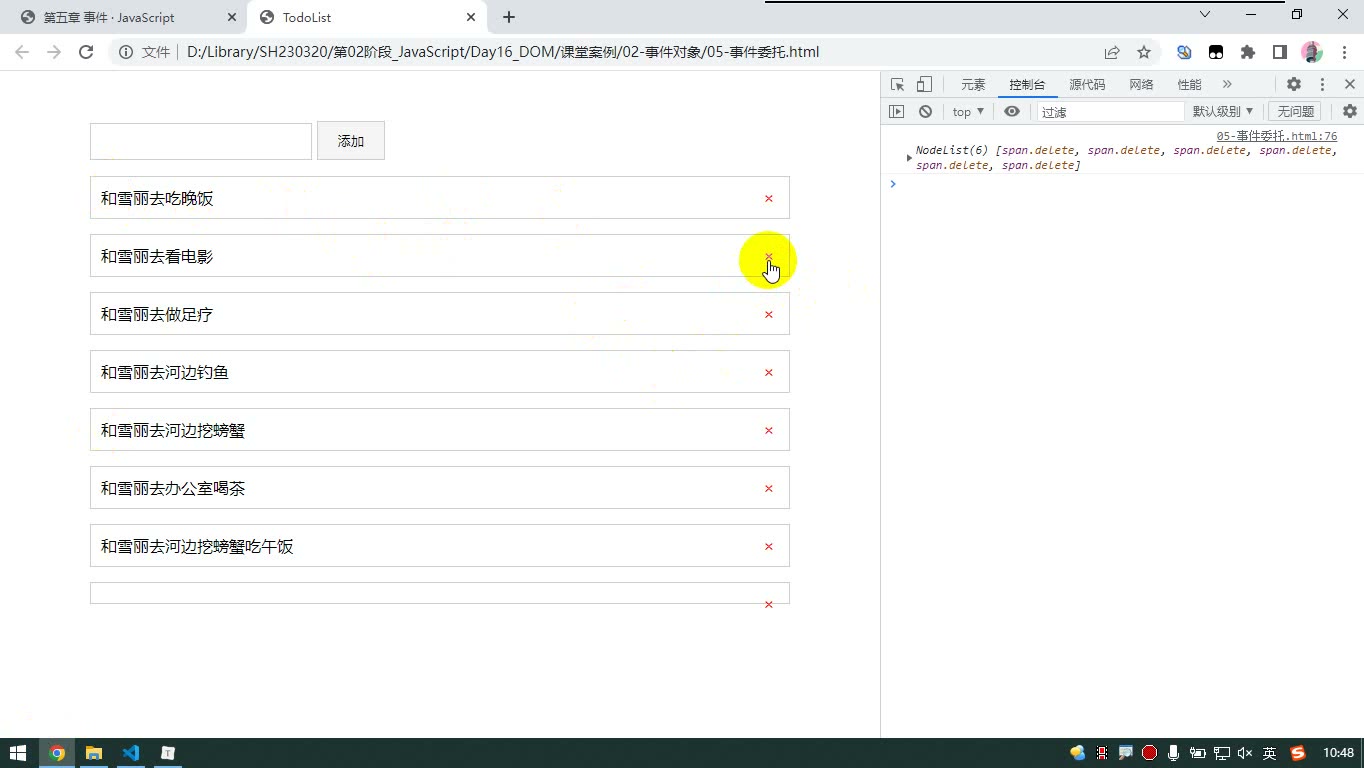The width and height of the screenshot is (1364, 768).
Task: Toggle the device toolbar in DevTools
Action: pos(924,85)
